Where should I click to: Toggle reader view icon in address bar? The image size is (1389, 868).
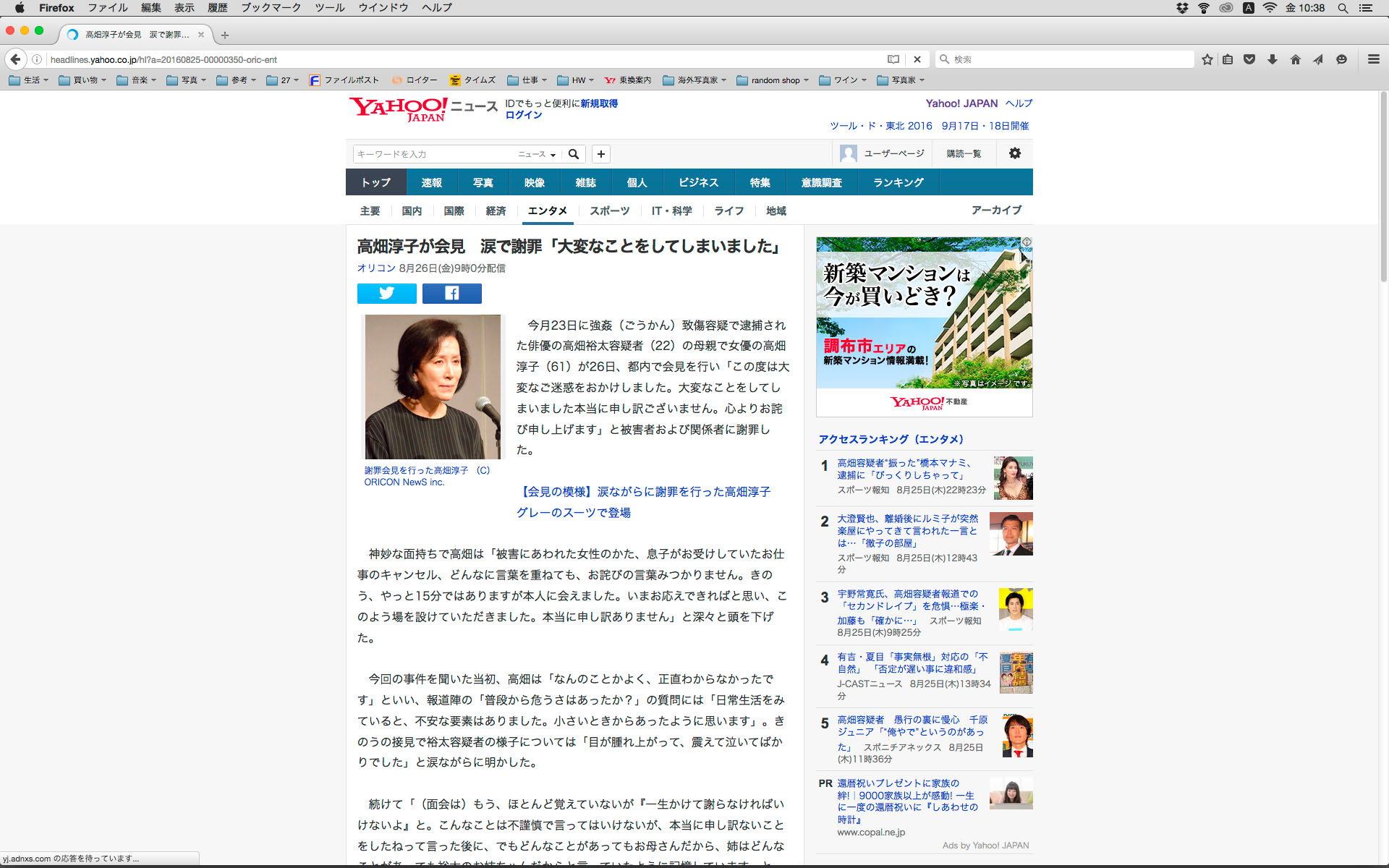point(893,59)
